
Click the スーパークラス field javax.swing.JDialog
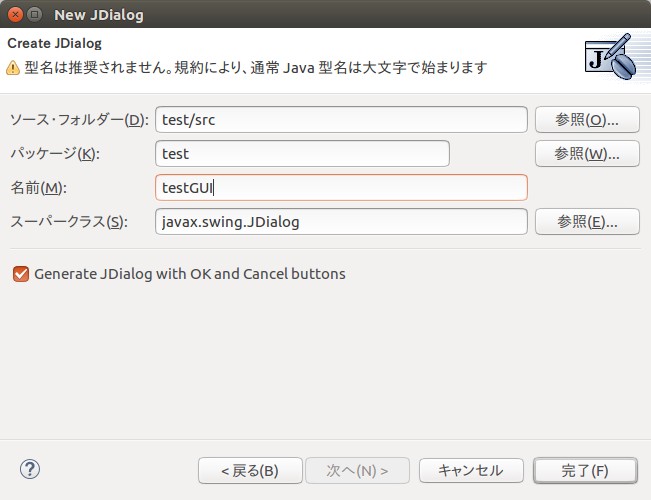click(341, 222)
